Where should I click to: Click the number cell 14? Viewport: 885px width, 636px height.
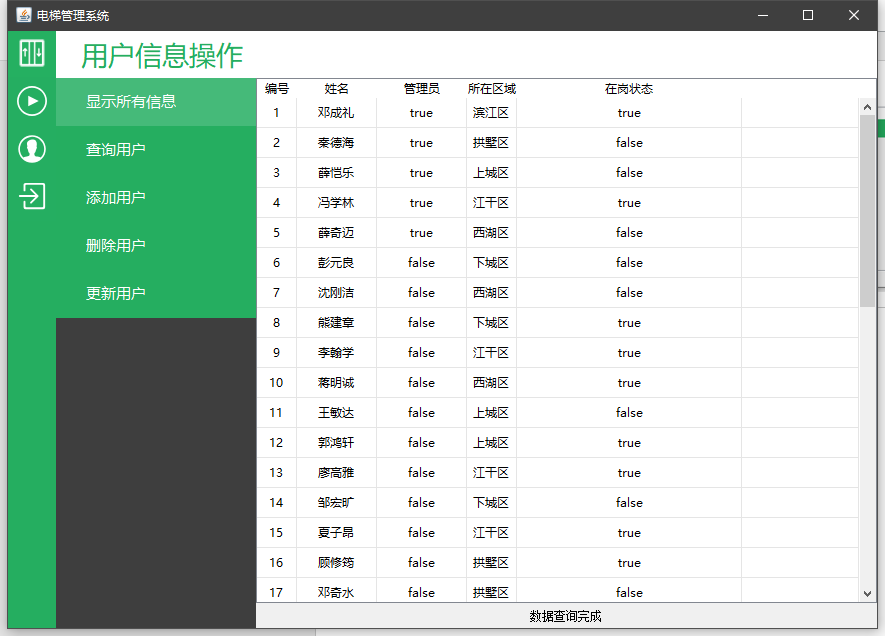[277, 502]
